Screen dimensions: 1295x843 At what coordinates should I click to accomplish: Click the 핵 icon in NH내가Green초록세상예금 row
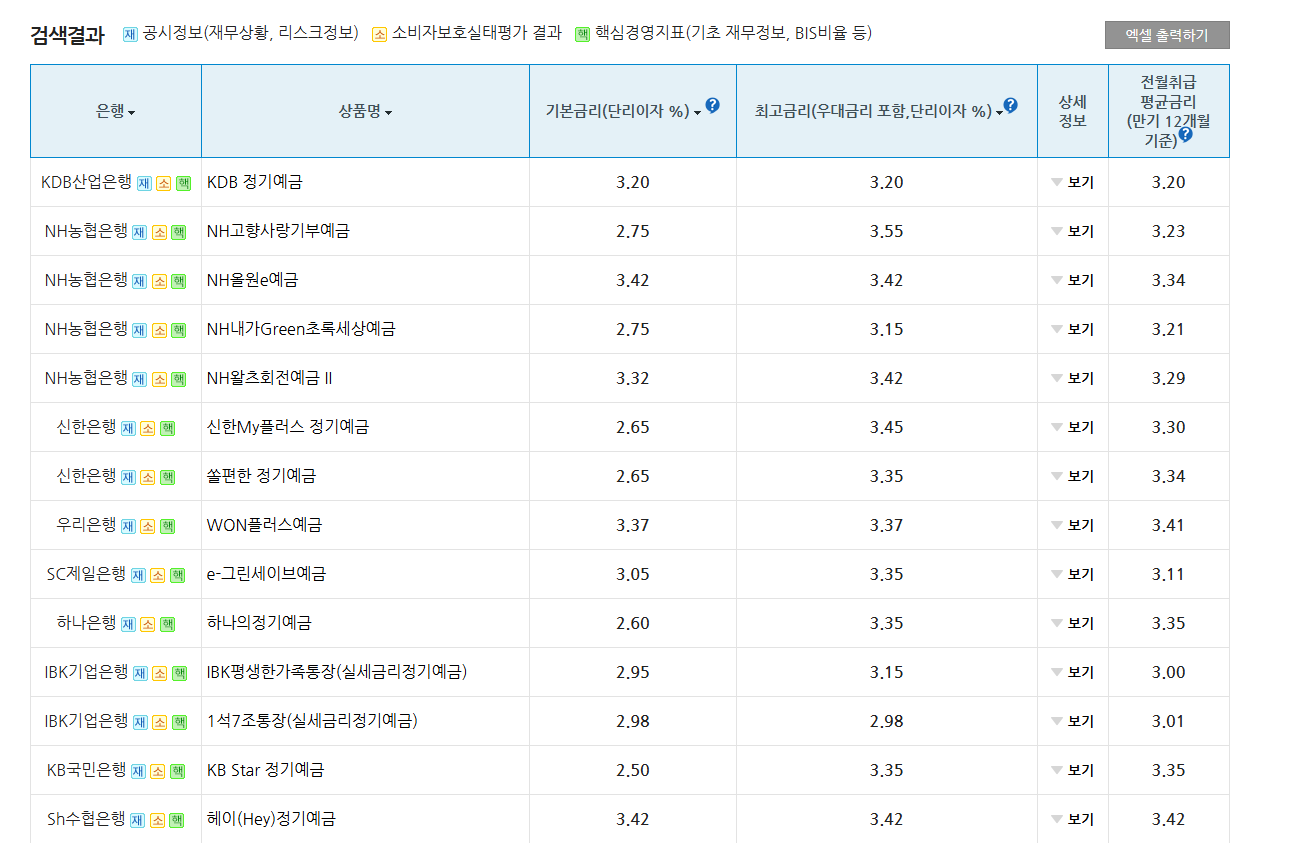pyautogui.click(x=178, y=330)
